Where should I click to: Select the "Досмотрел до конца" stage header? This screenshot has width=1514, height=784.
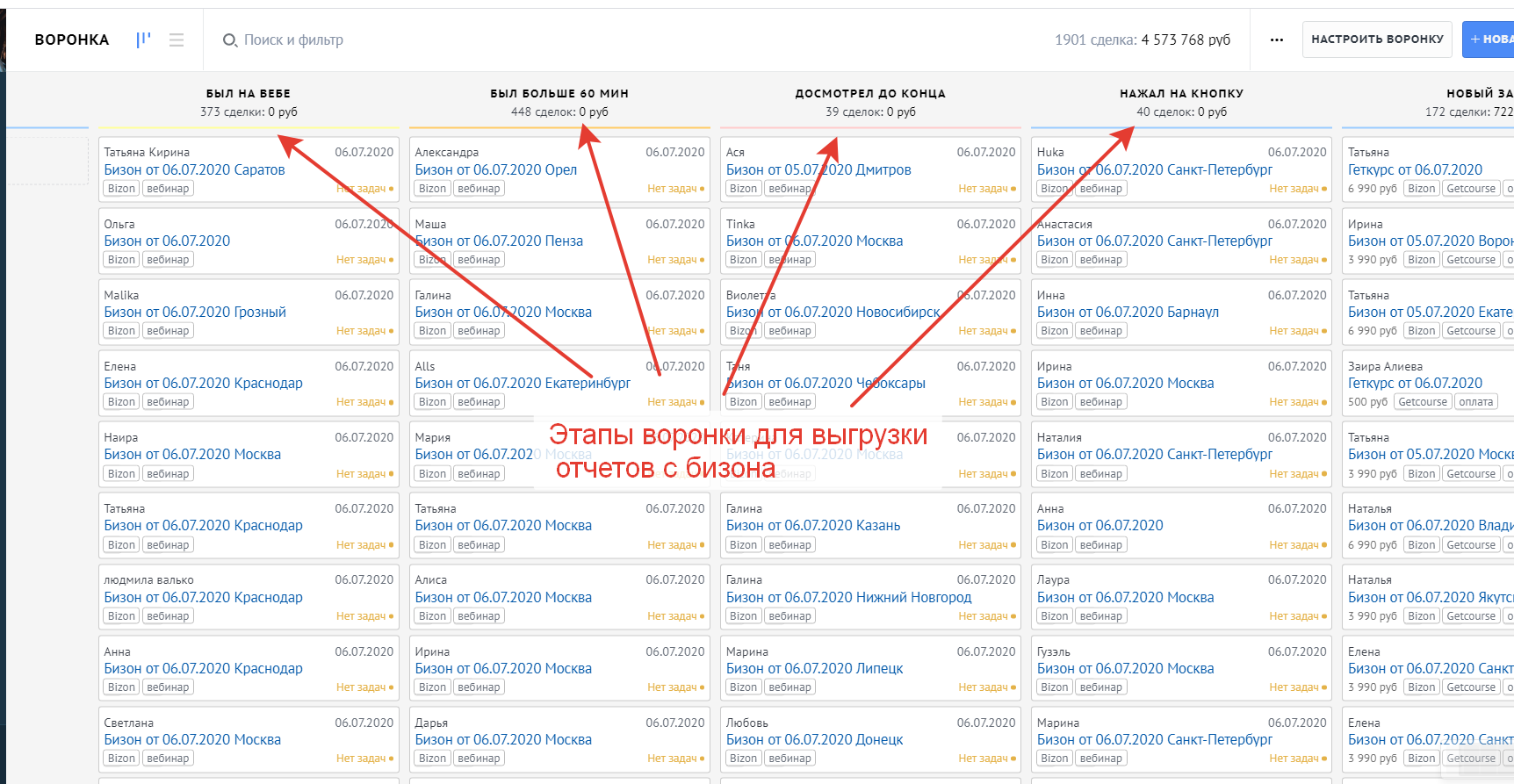point(870,94)
